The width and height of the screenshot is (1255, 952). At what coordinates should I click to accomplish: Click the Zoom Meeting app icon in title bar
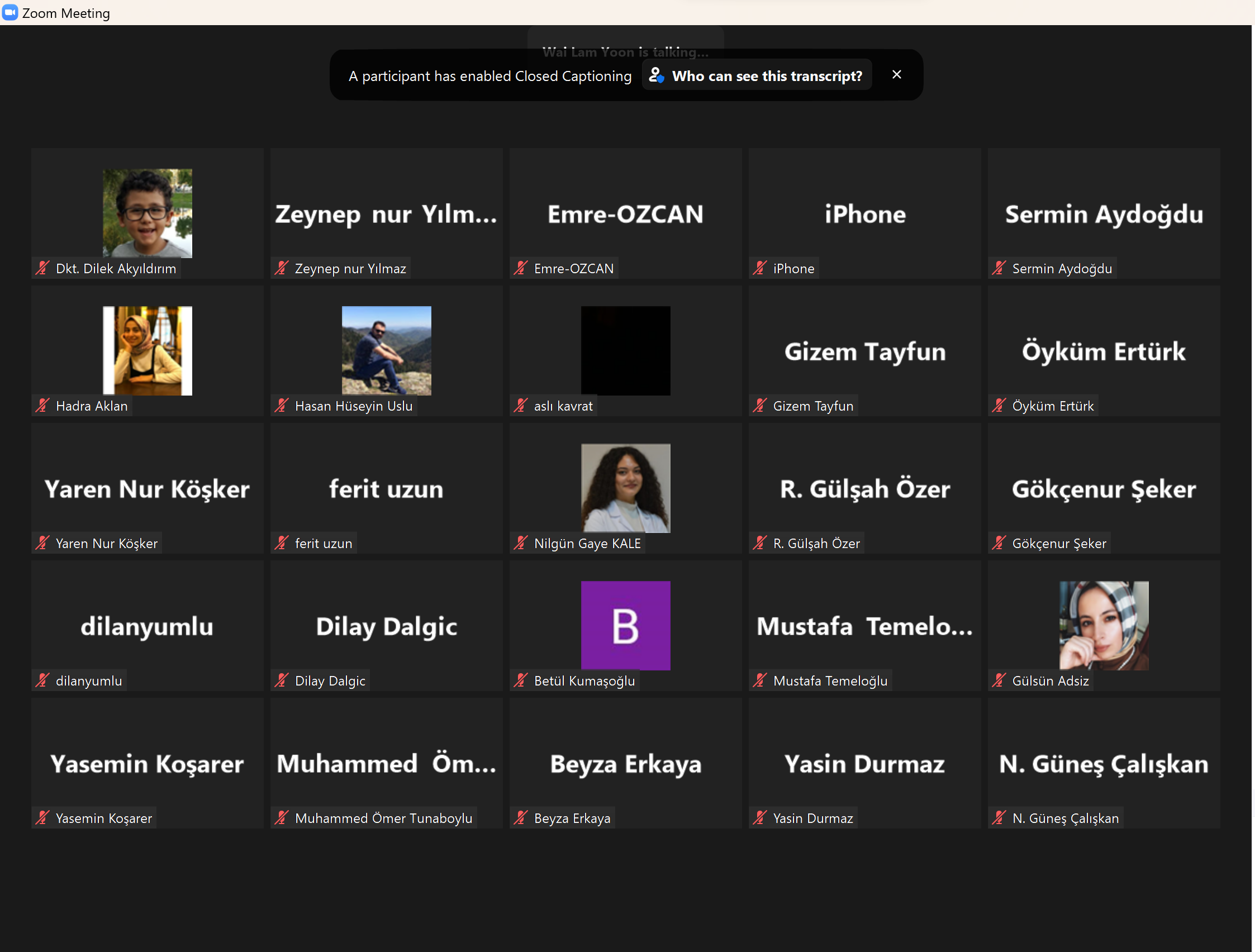click(9, 12)
